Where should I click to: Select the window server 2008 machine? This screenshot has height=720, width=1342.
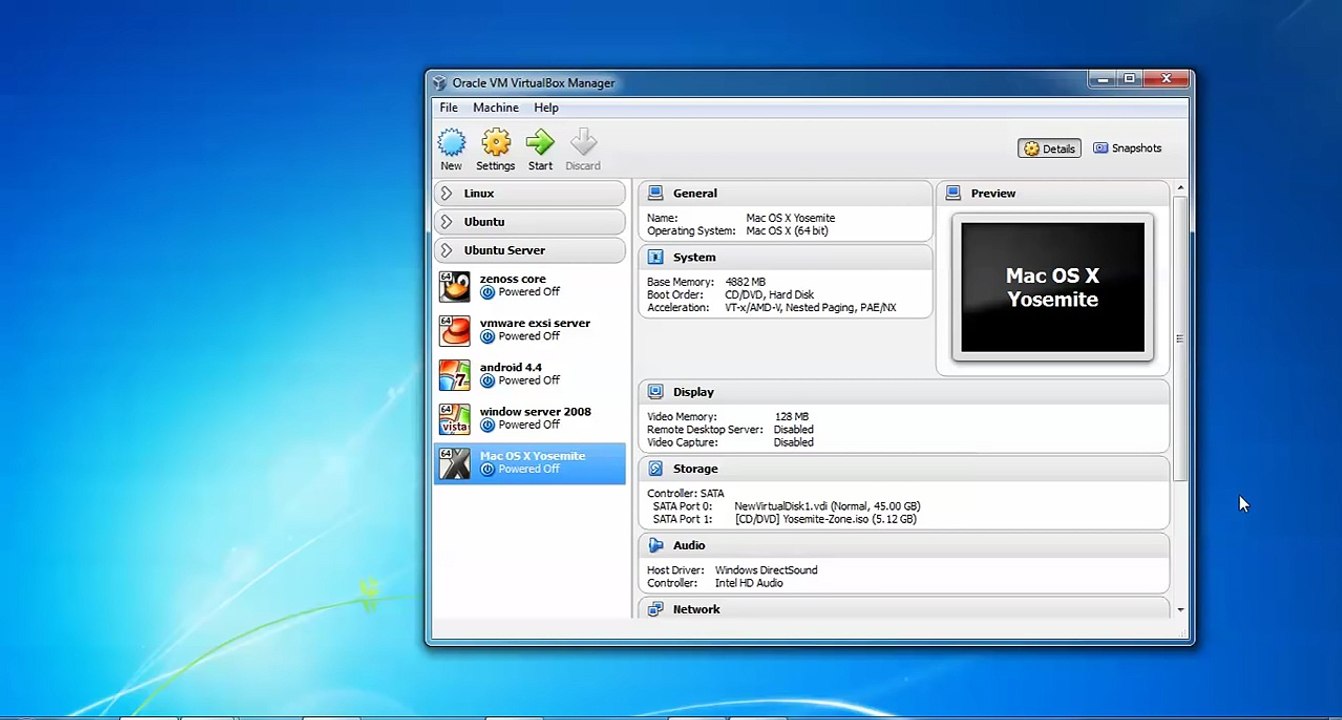(x=530, y=418)
